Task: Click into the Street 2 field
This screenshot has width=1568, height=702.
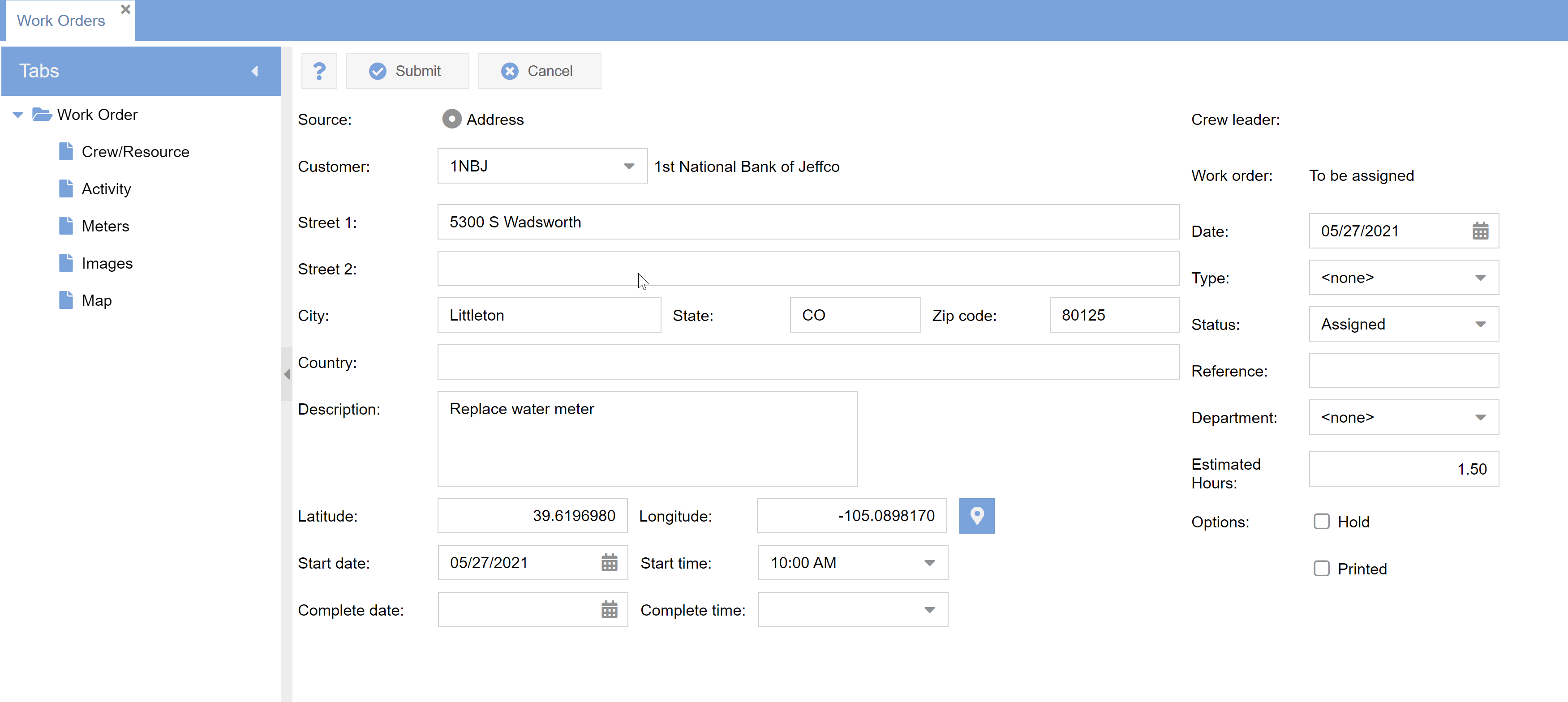Action: point(808,268)
